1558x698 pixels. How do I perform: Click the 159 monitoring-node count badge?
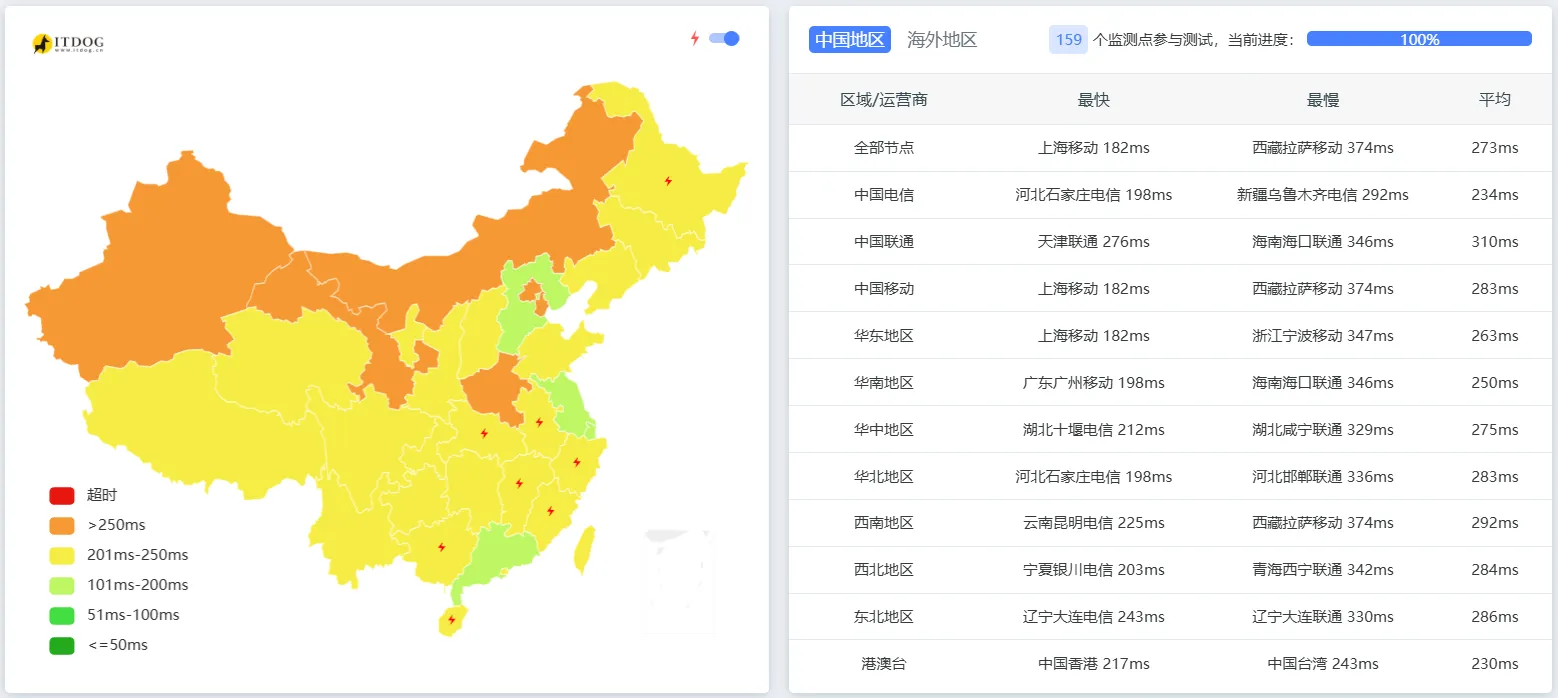pos(1068,39)
